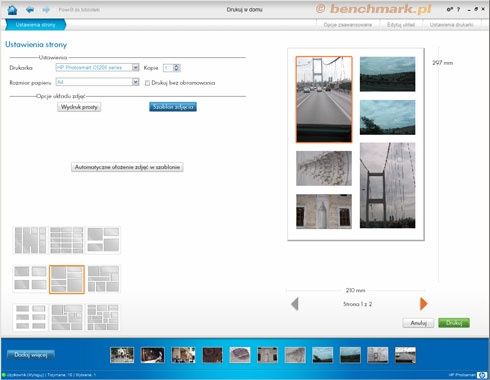Select the orange-bordered bridge road preview photo
The width and height of the screenshot is (490, 380).
[x=324, y=99]
